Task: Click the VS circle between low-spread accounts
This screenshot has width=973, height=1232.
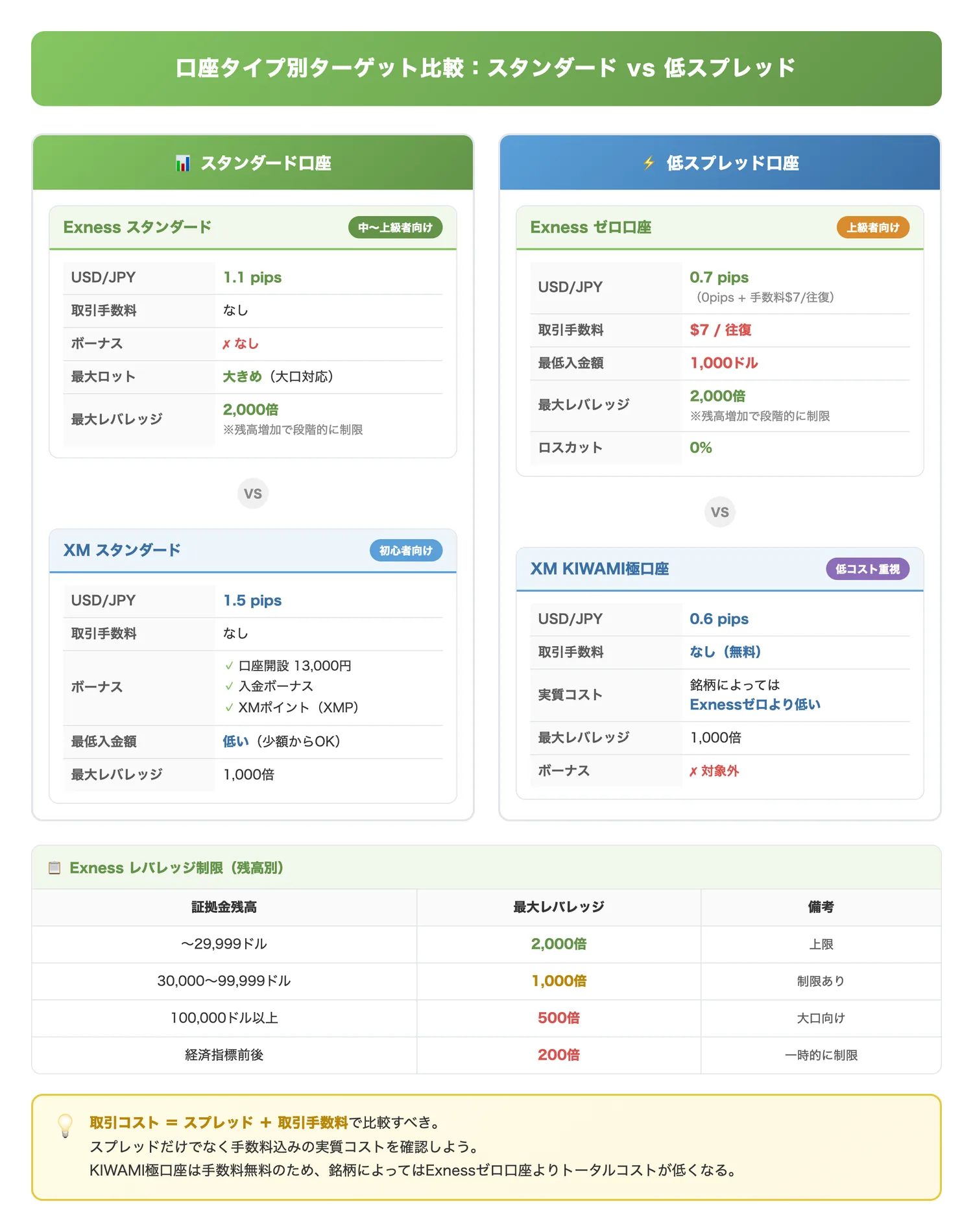Action: click(x=720, y=512)
